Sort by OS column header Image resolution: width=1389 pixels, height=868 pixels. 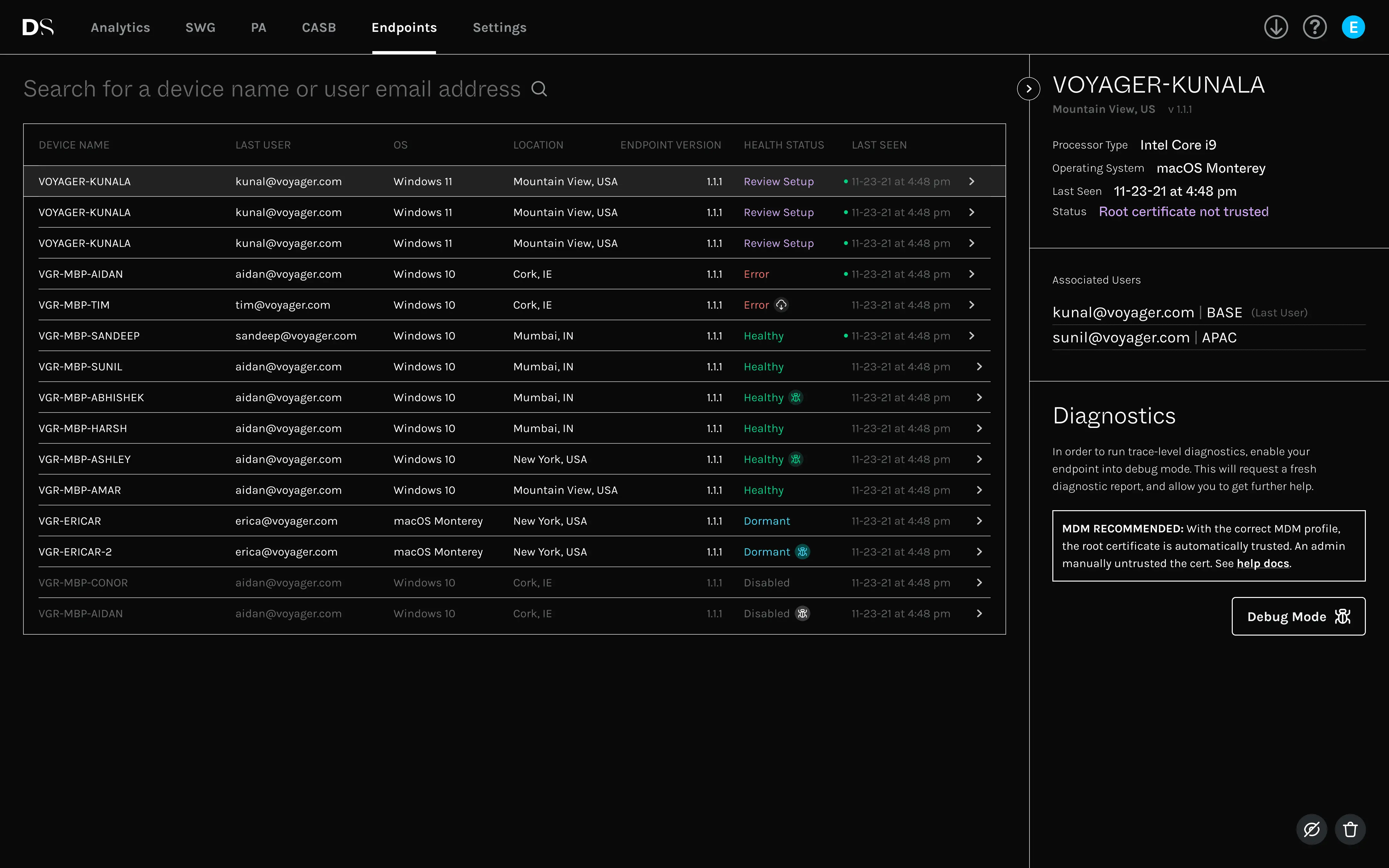400,145
